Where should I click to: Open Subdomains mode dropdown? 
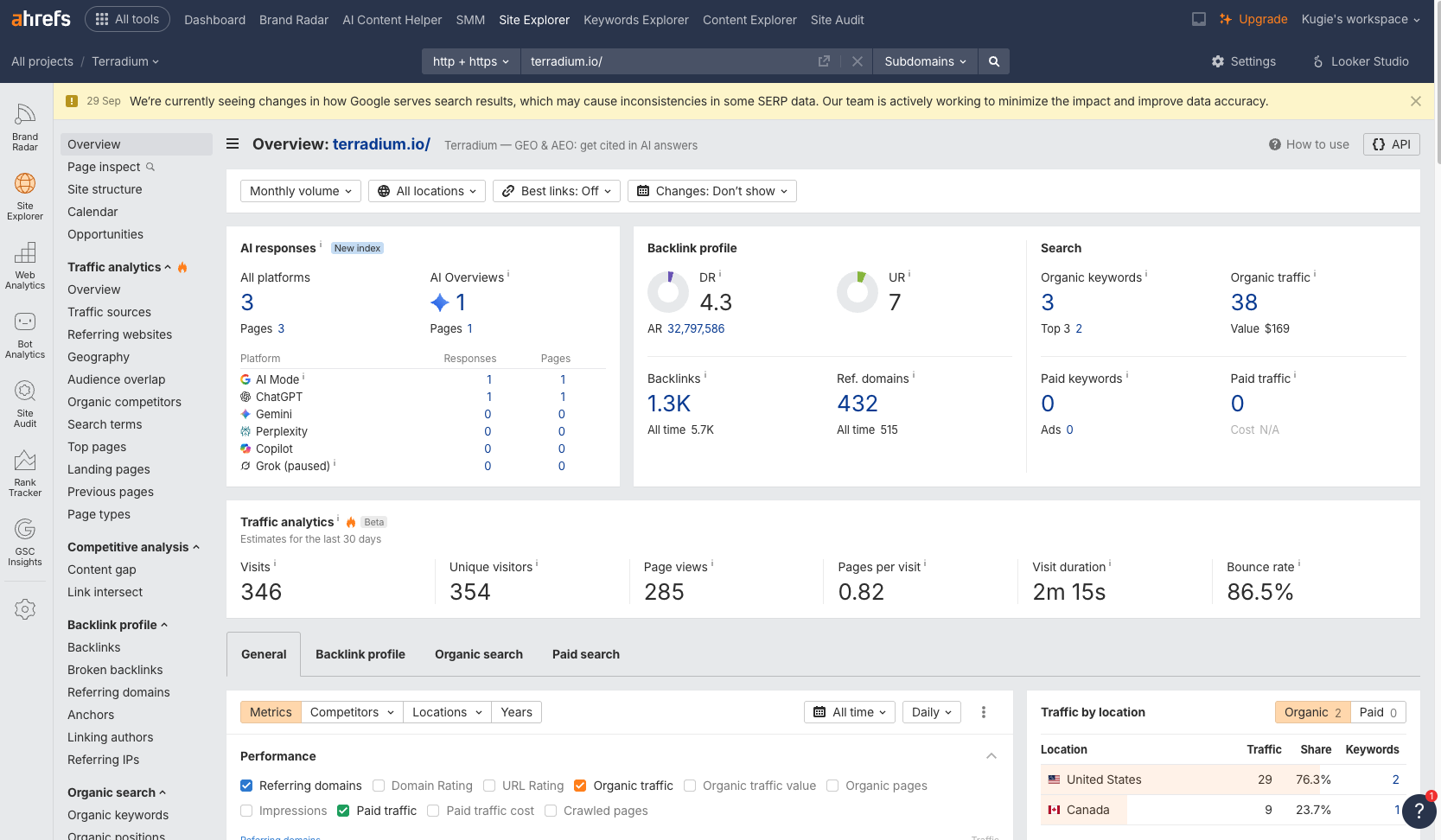point(925,61)
